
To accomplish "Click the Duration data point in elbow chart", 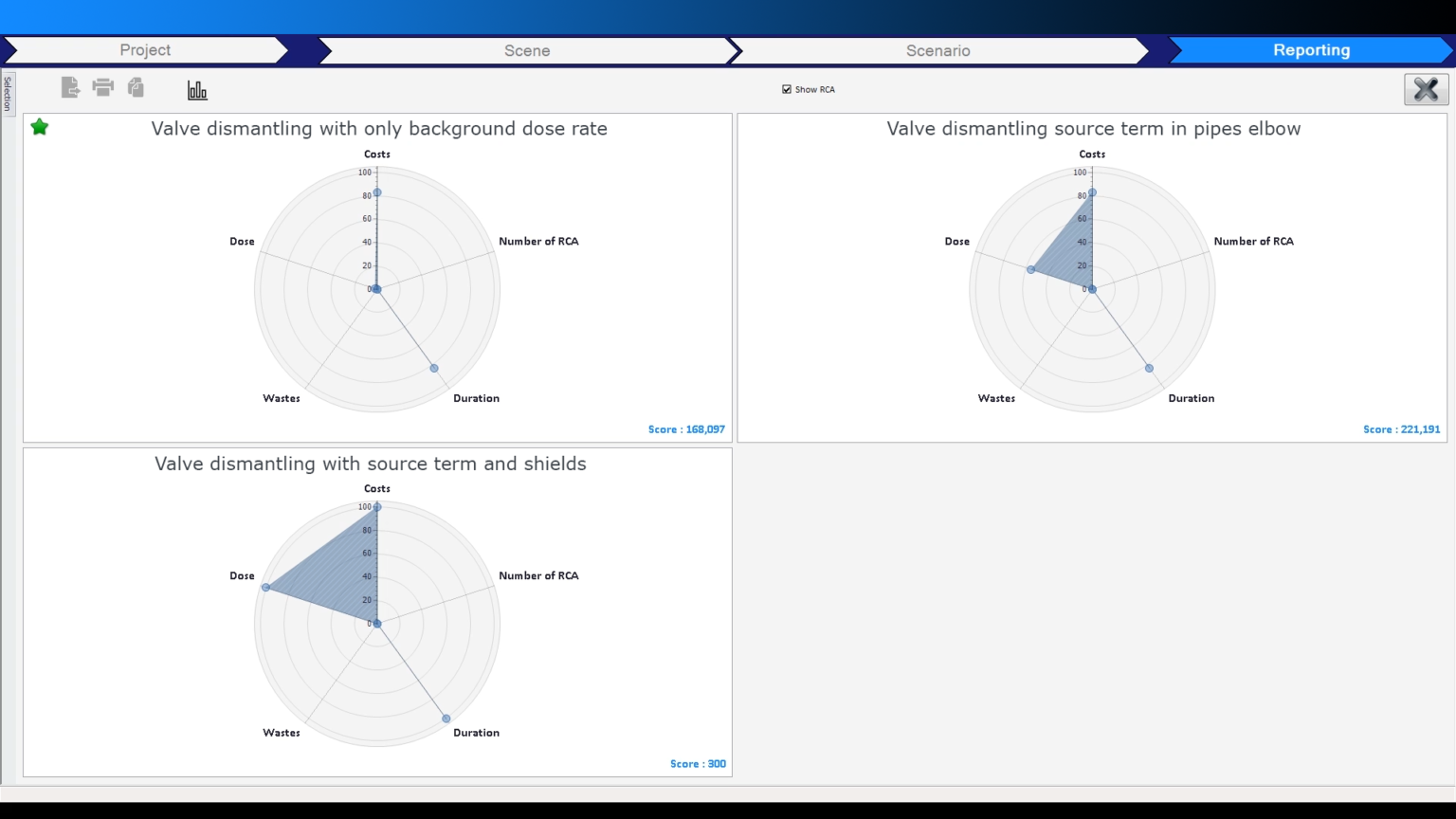I will tap(1149, 368).
